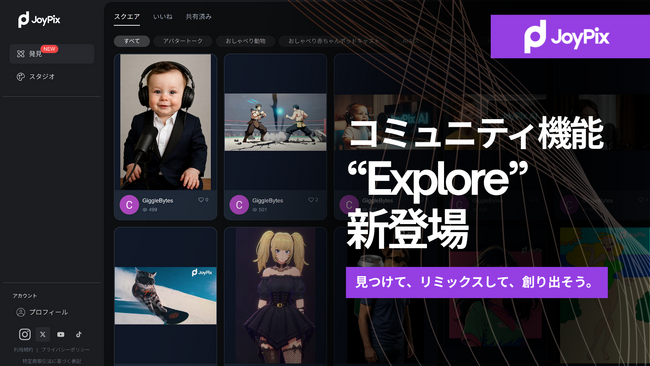This screenshot has height=366, width=650.
Task: Click the Discover grid icon
Action: point(21,54)
